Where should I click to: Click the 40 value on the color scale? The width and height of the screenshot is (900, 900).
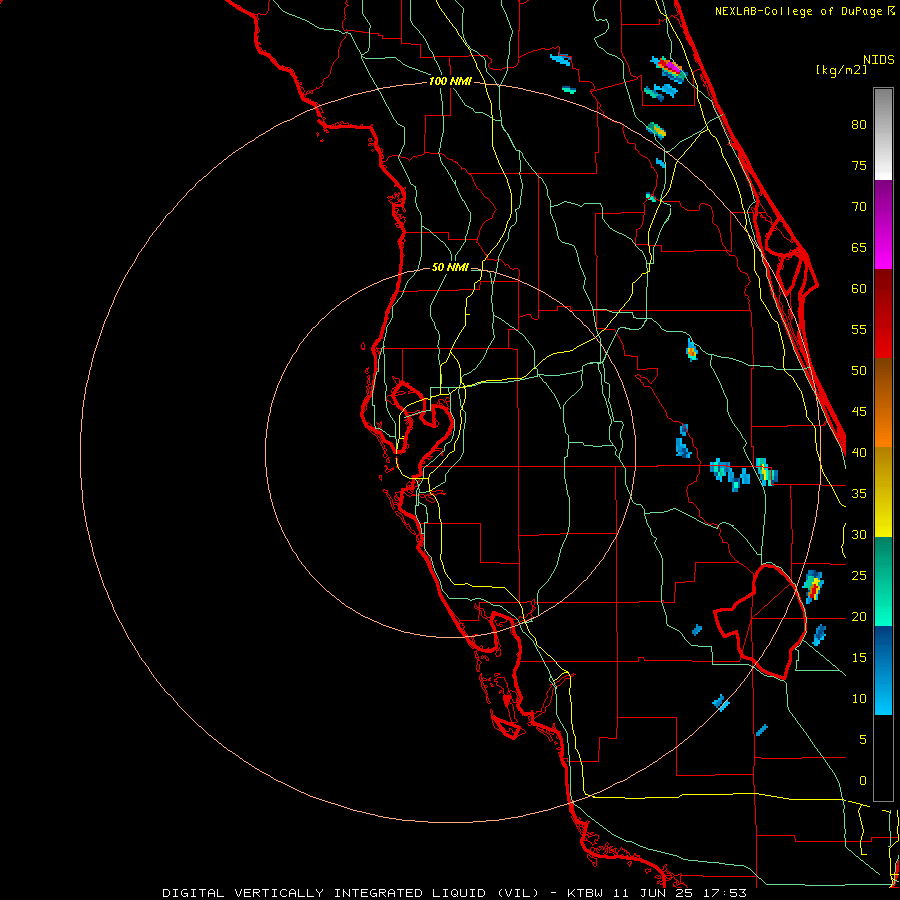859,452
